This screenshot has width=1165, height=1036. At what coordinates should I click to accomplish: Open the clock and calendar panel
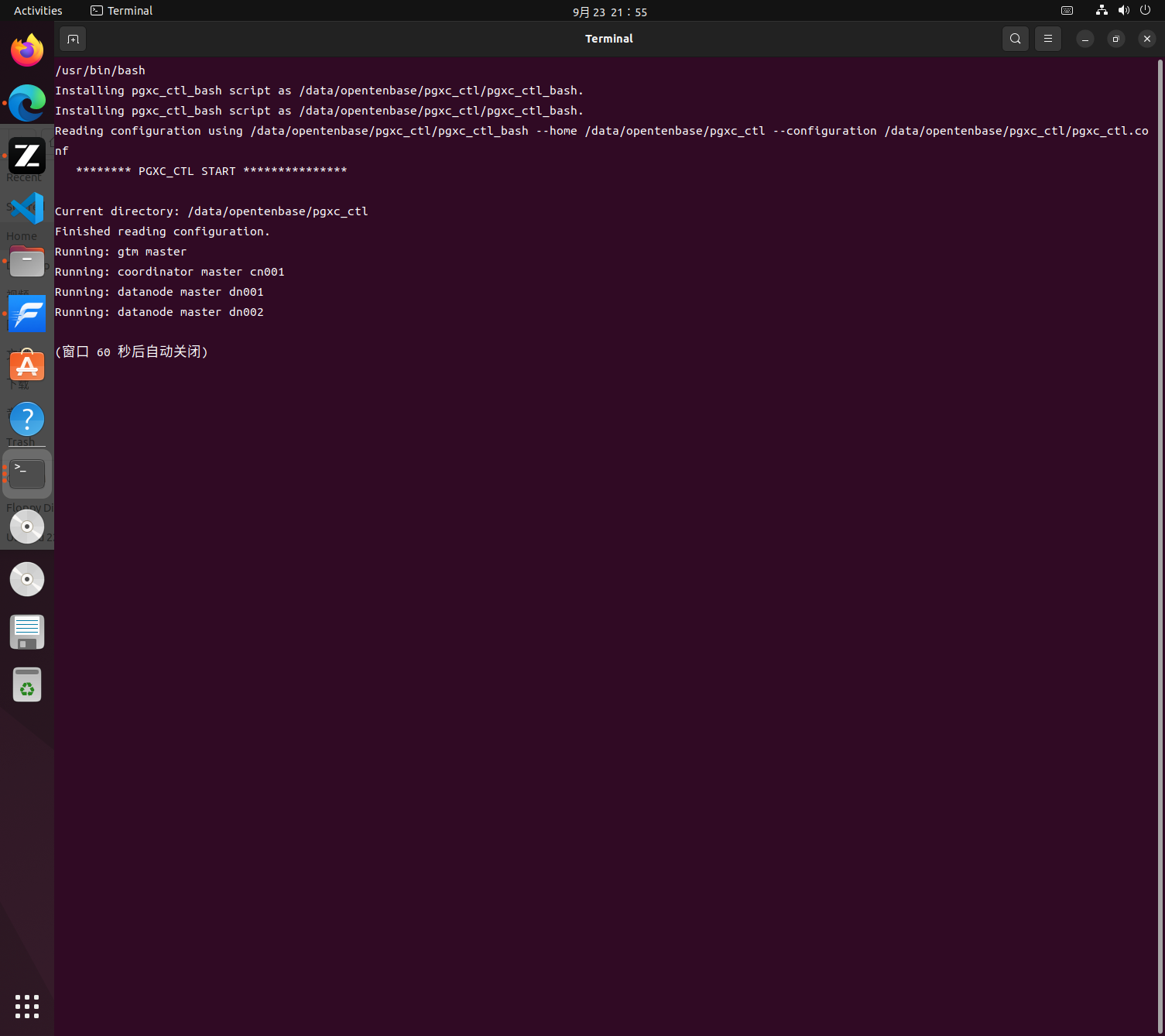tap(610, 12)
